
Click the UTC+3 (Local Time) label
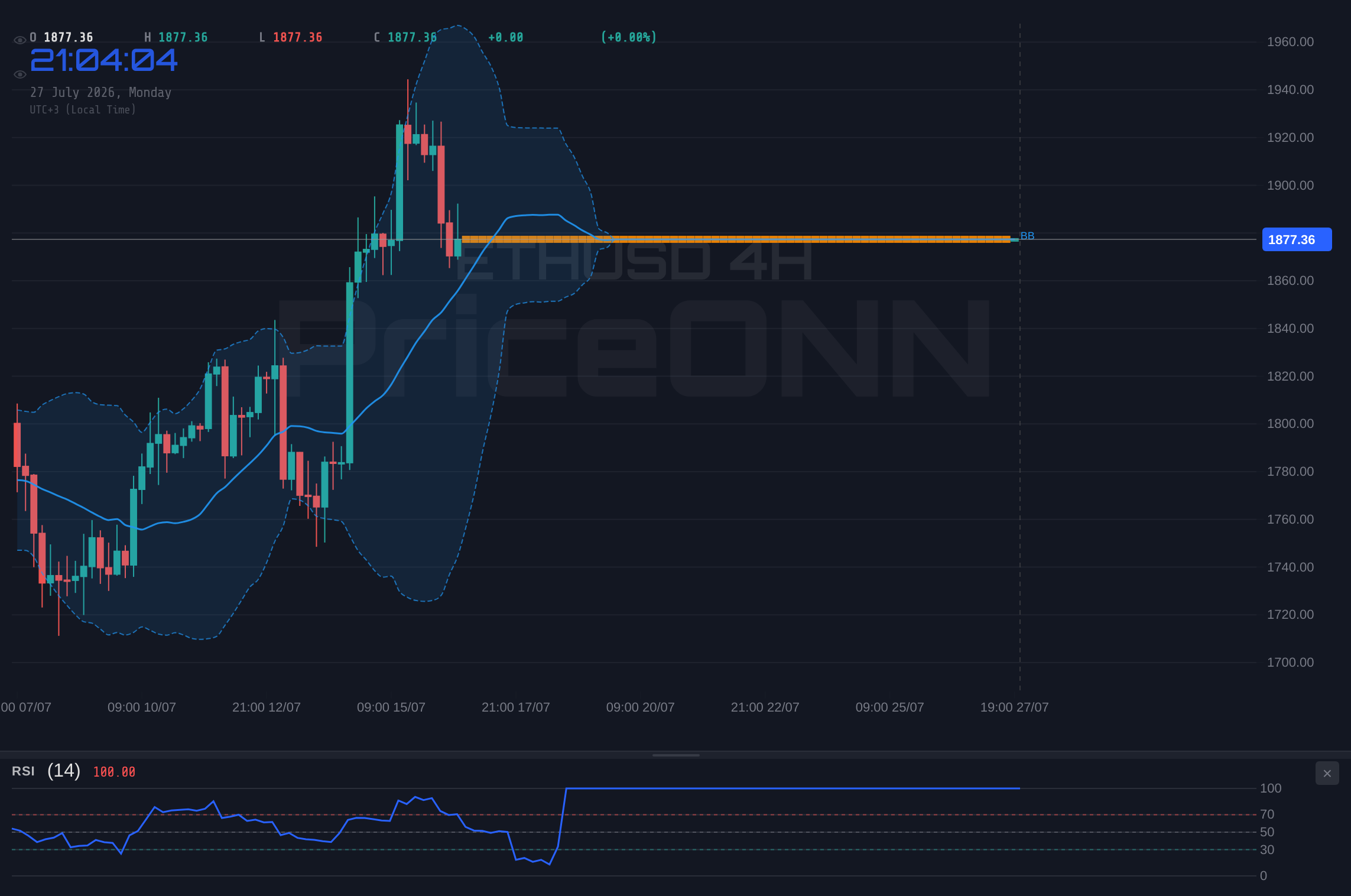[x=83, y=110]
